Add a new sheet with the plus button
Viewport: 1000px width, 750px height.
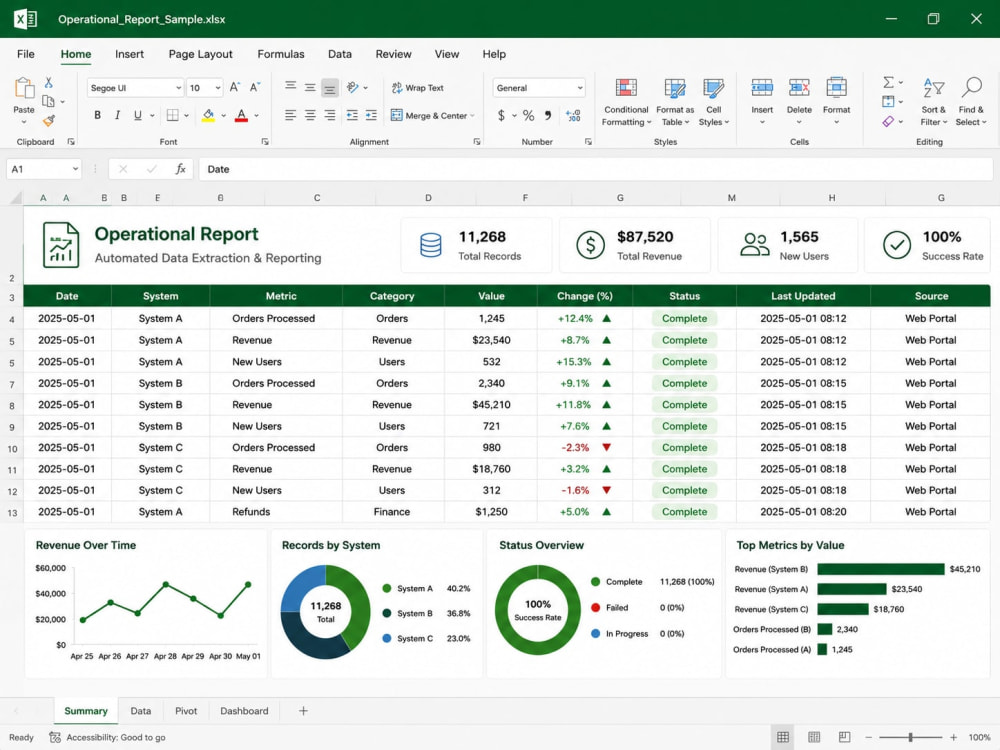tap(304, 710)
